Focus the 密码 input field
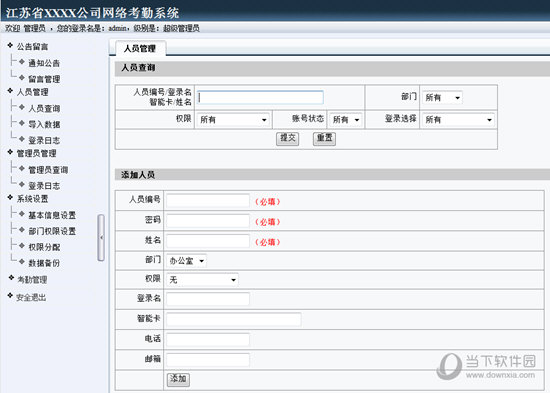Image resolution: width=550 pixels, height=393 pixels. tap(208, 221)
